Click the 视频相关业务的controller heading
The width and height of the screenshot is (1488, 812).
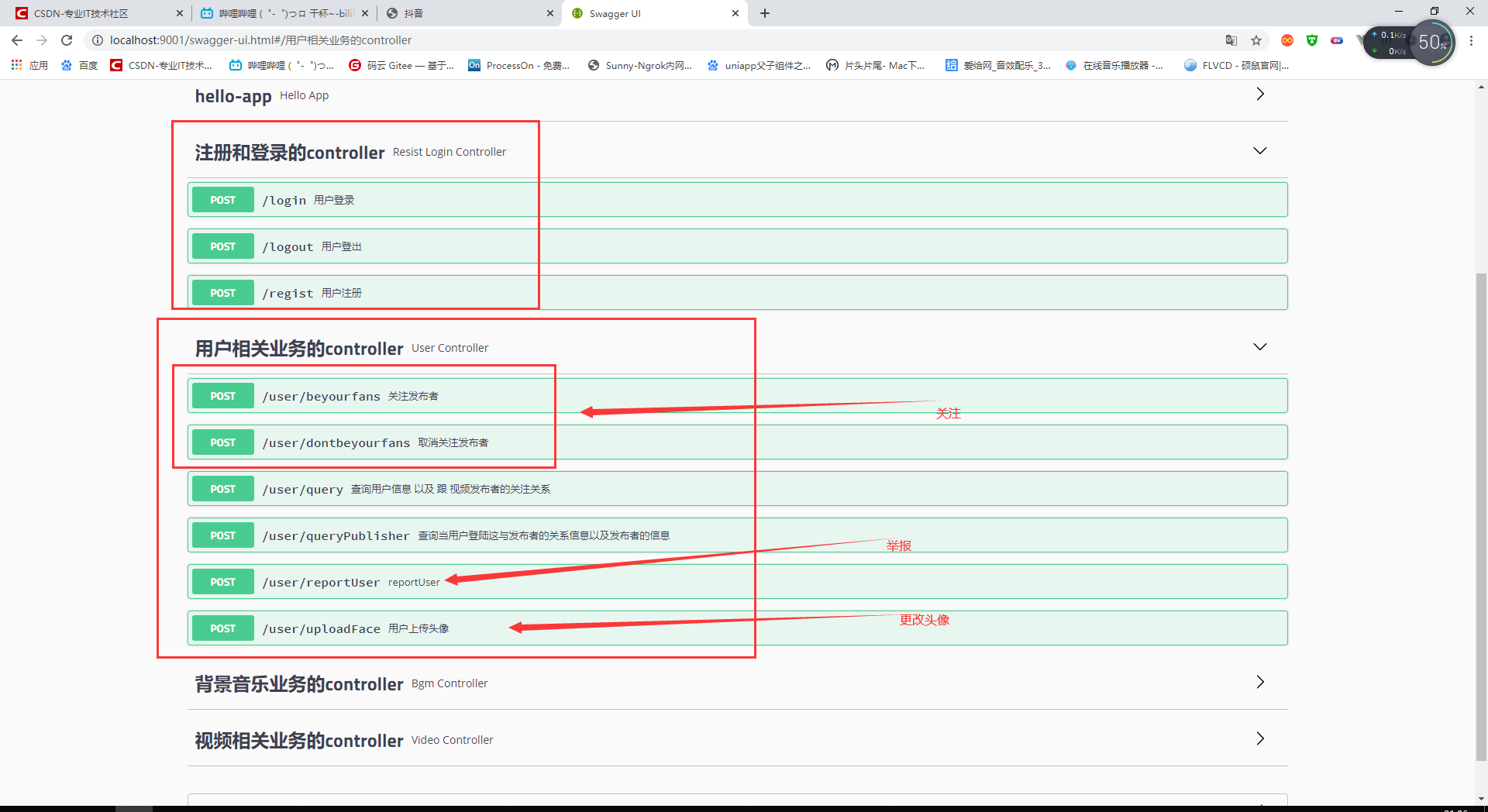coord(299,741)
